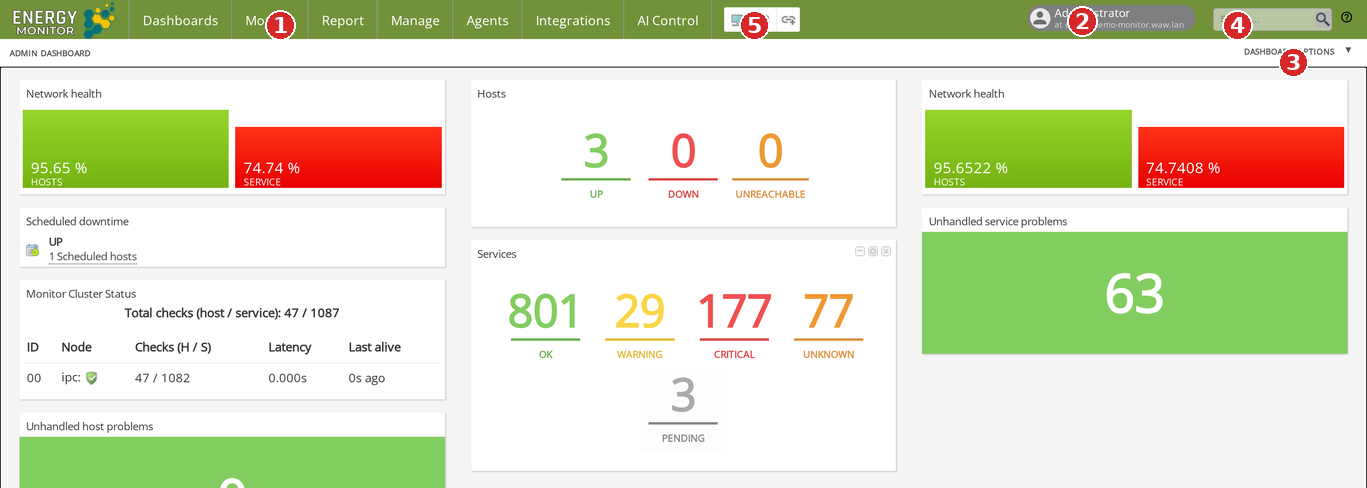Open the AI Control menu
Viewport: 1367px width, 488px height.
point(668,20)
